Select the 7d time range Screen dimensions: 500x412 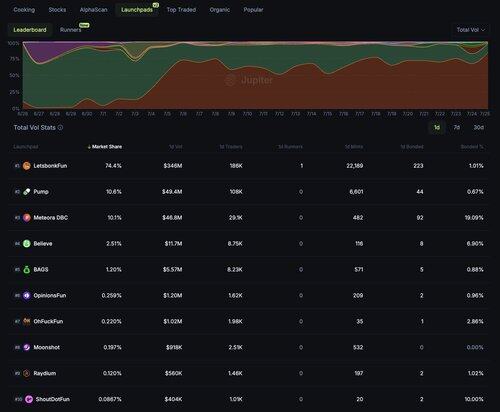[457, 127]
